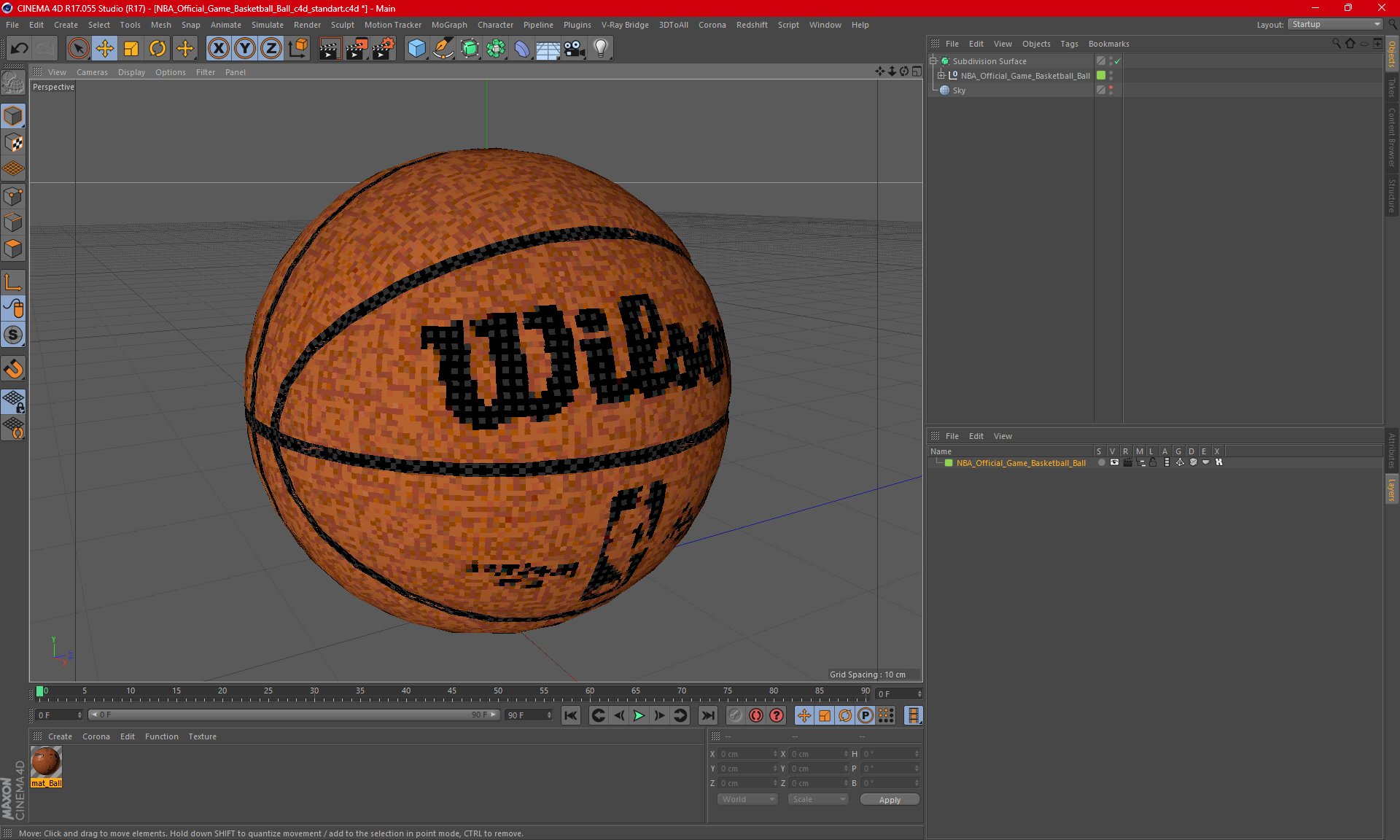Select the Sky object
The image size is (1400, 840).
[959, 90]
